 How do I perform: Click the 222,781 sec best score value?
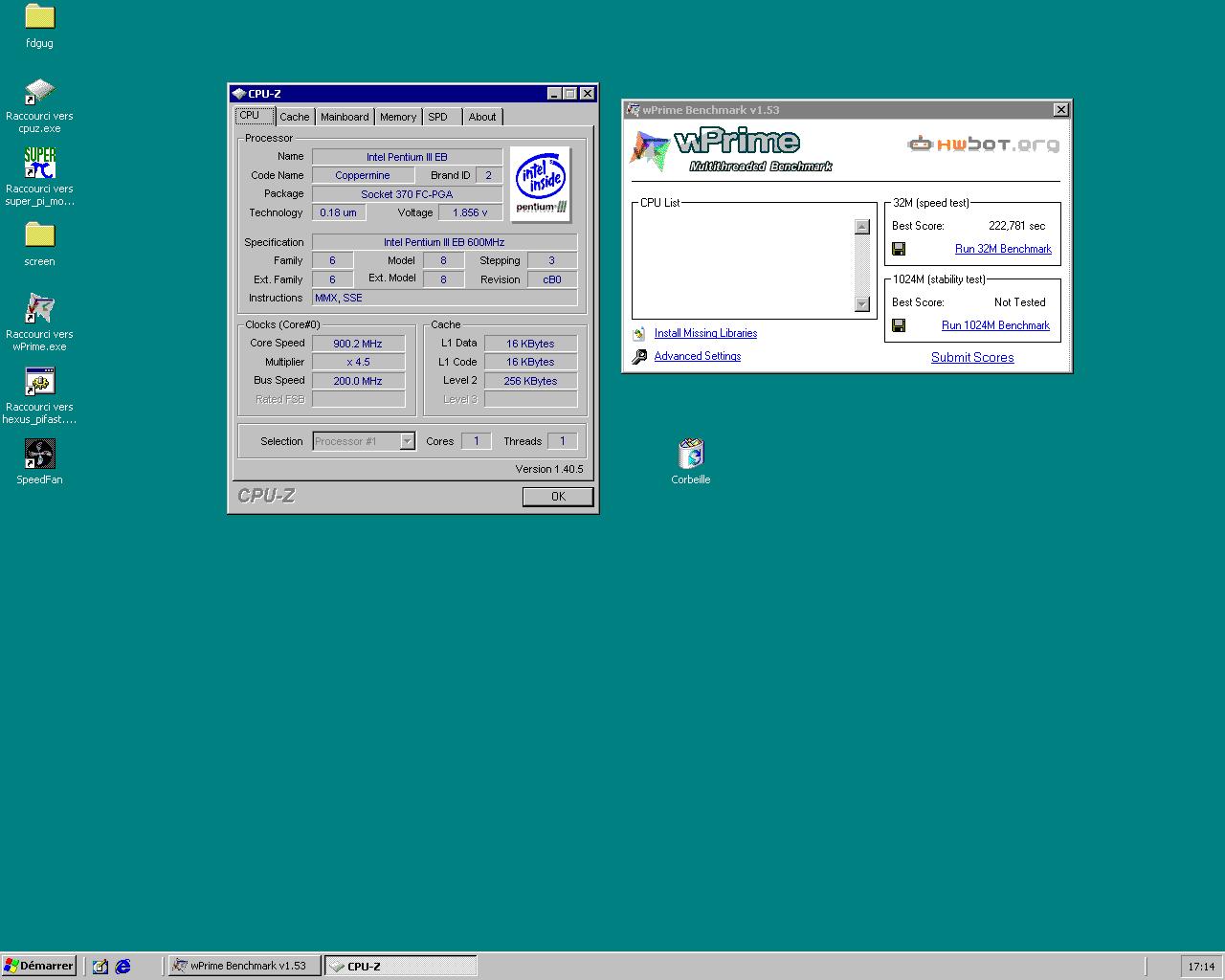(x=1016, y=226)
